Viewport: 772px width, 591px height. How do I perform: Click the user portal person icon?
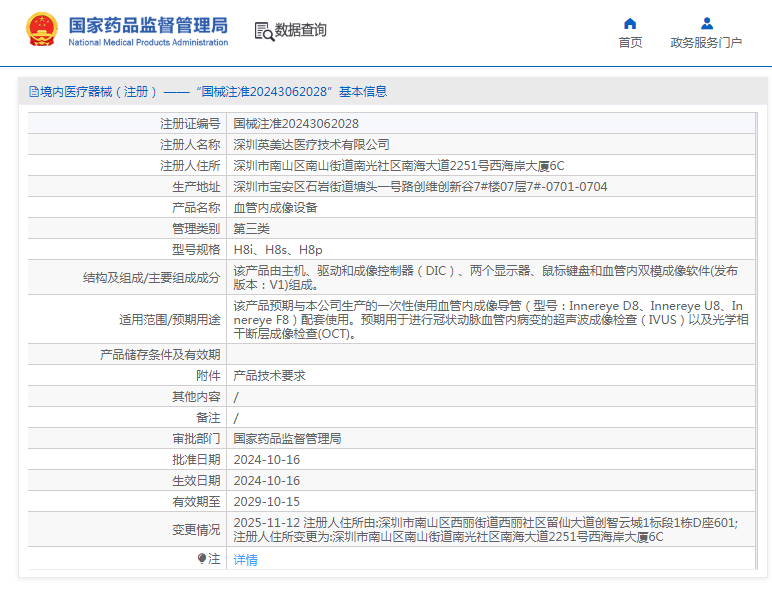(x=706, y=23)
